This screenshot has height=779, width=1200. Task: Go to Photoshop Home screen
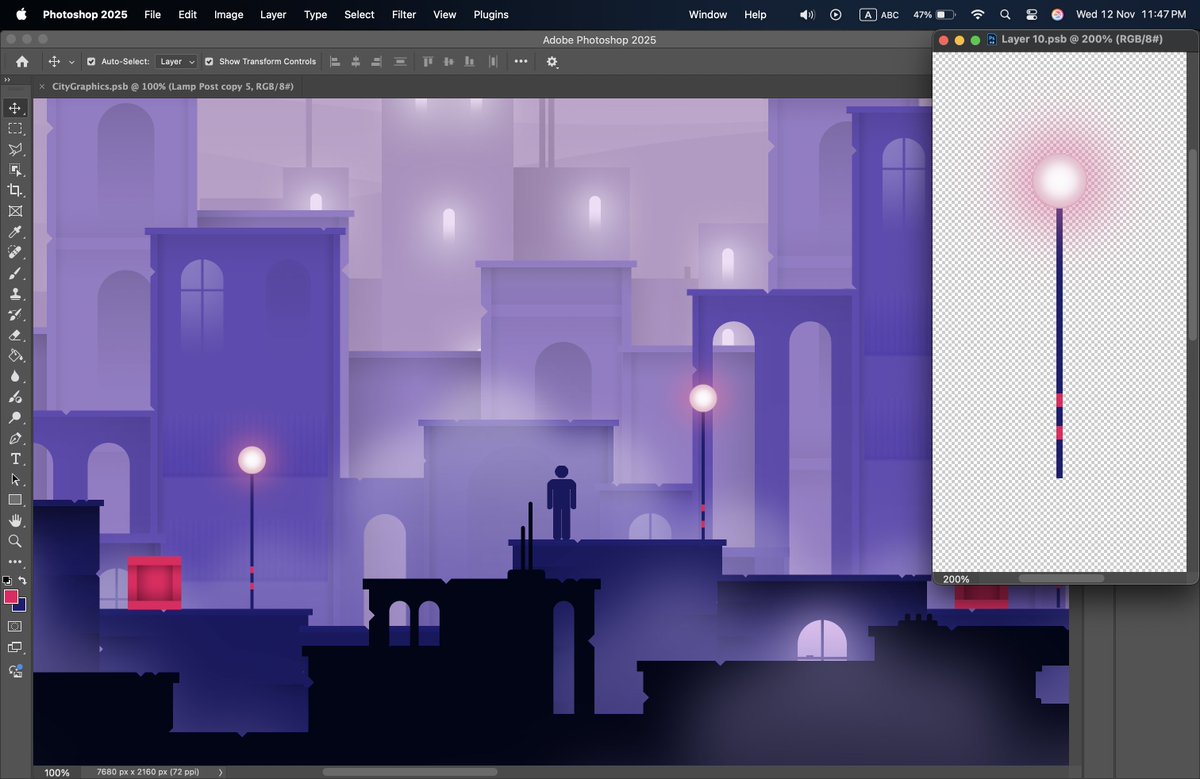22,61
